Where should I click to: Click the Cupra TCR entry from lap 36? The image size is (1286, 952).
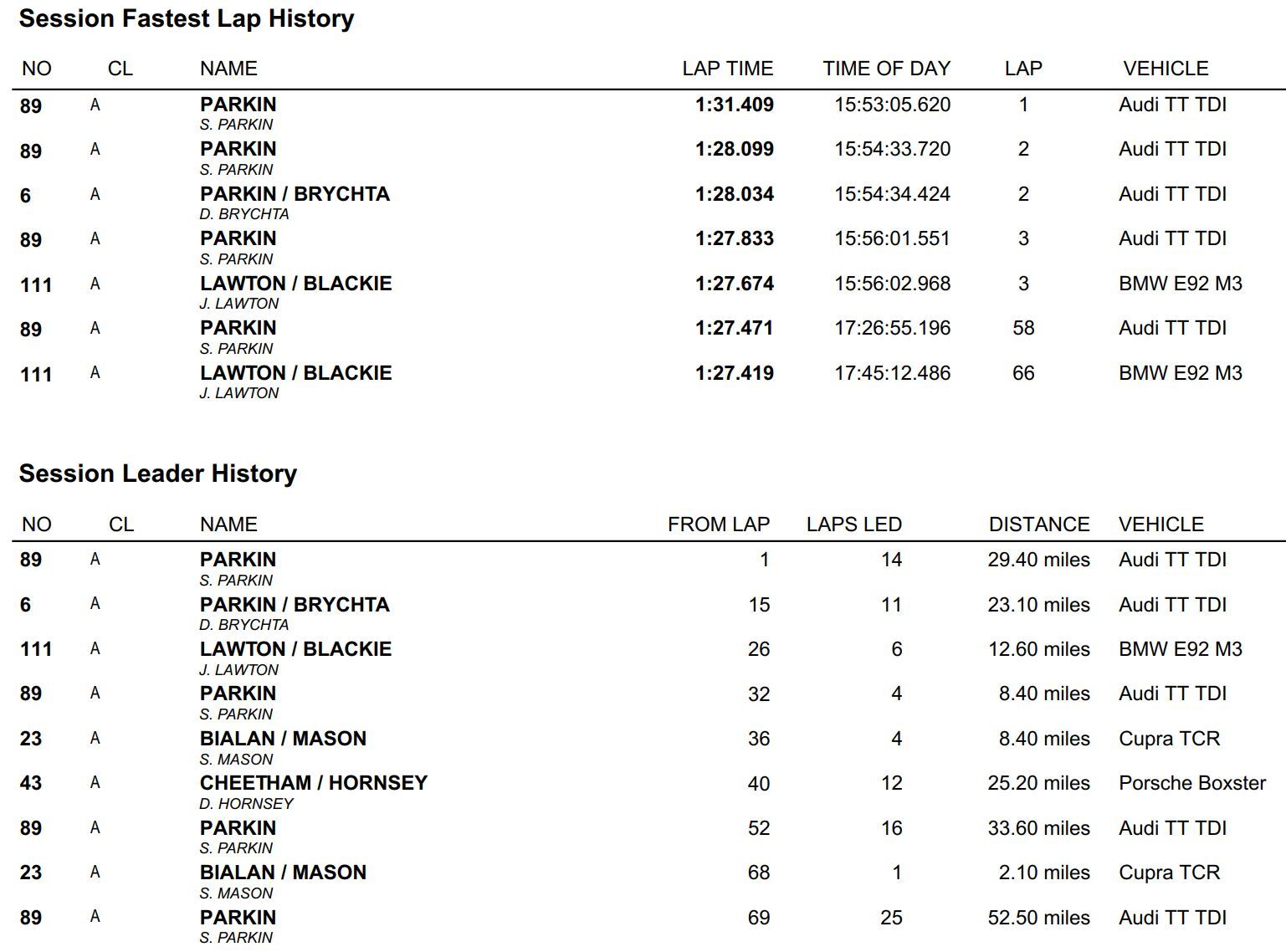pyautogui.click(x=1170, y=739)
